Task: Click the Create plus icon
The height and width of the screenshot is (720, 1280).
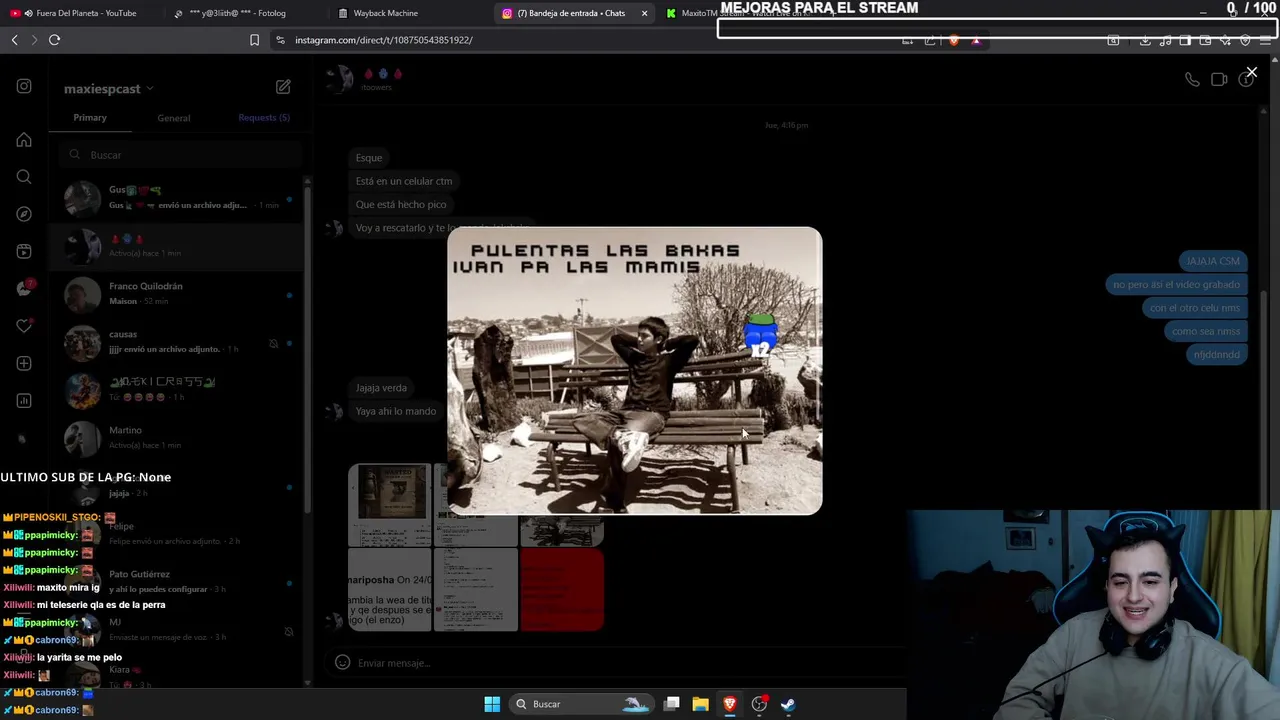Action: (x=24, y=363)
